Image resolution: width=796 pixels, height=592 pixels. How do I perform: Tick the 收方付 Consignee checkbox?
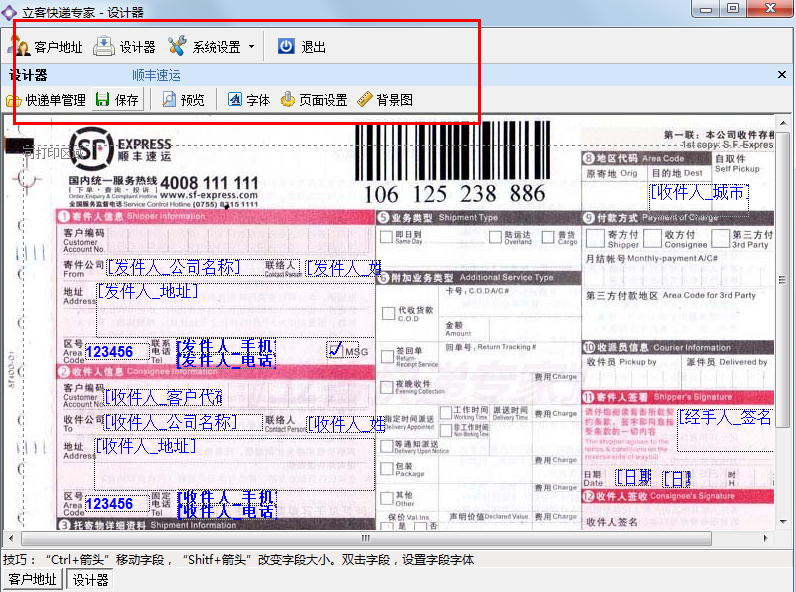[652, 238]
